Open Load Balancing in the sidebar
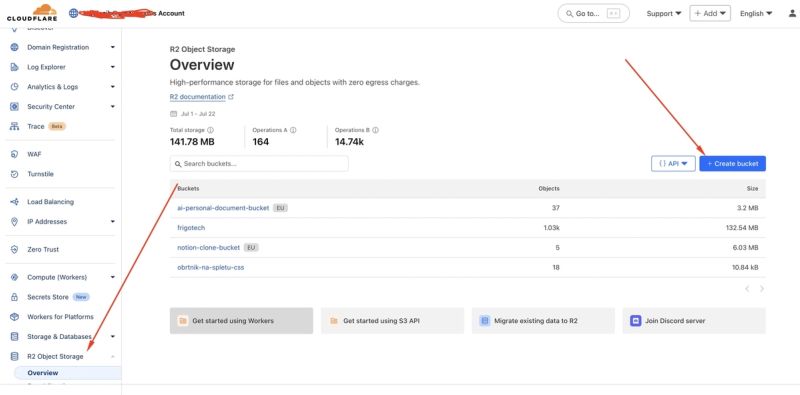 click(51, 202)
